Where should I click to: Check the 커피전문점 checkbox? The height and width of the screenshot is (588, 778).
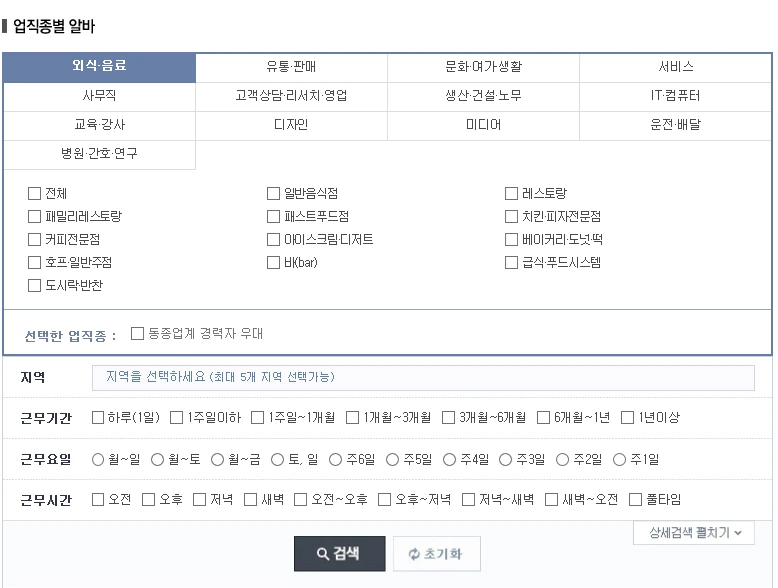34,240
